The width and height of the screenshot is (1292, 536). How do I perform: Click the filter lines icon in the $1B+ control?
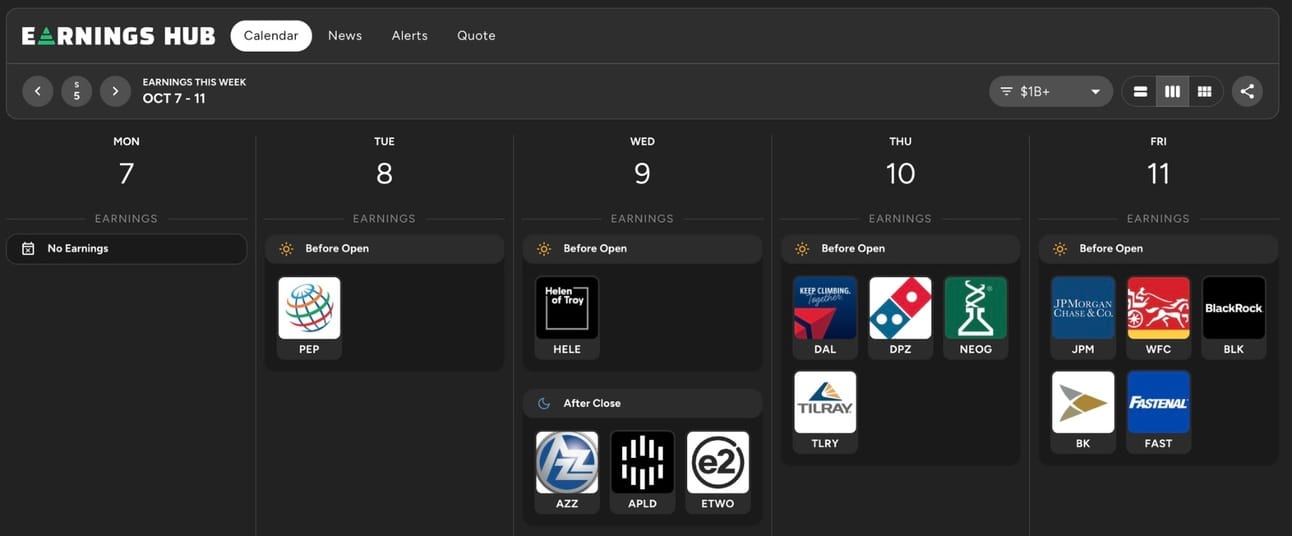tap(1007, 91)
